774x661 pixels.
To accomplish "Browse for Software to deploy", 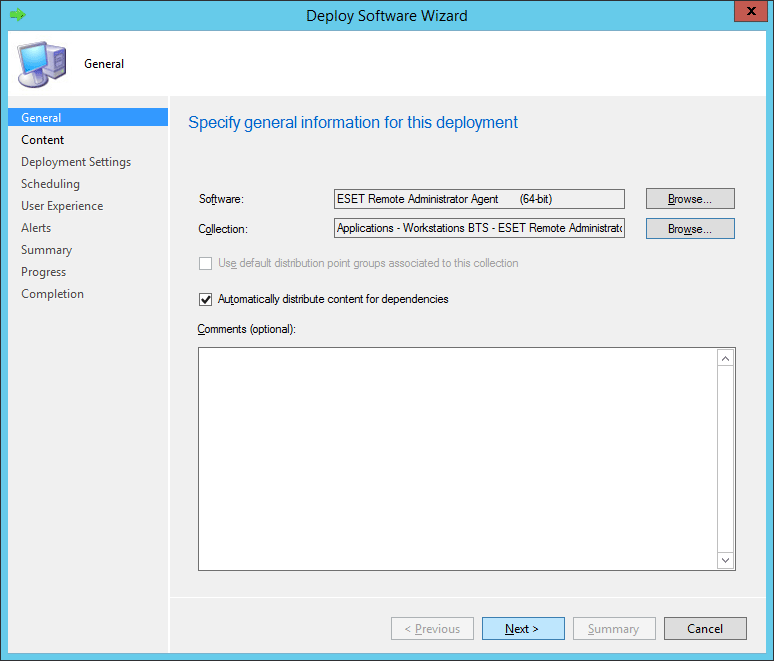I will [x=690, y=199].
